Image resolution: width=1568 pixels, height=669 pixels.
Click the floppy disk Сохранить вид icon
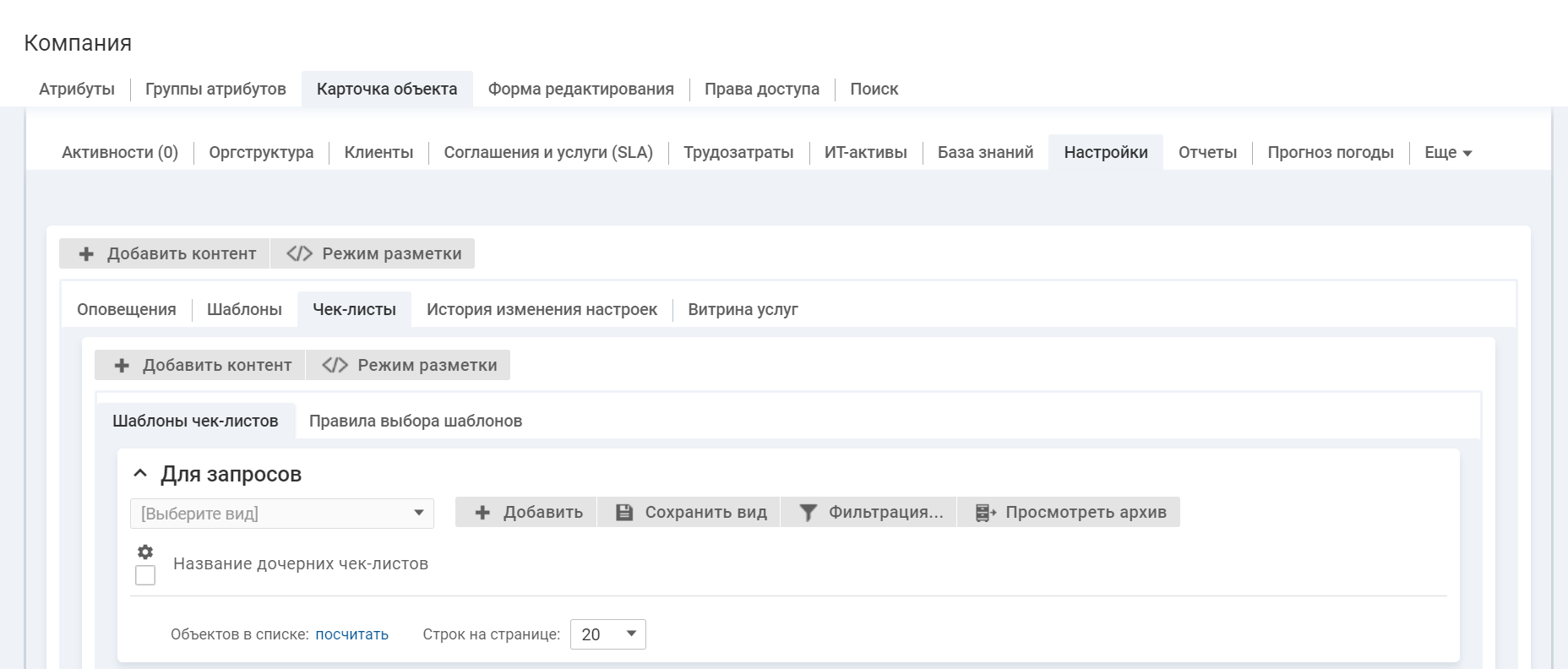coord(624,513)
